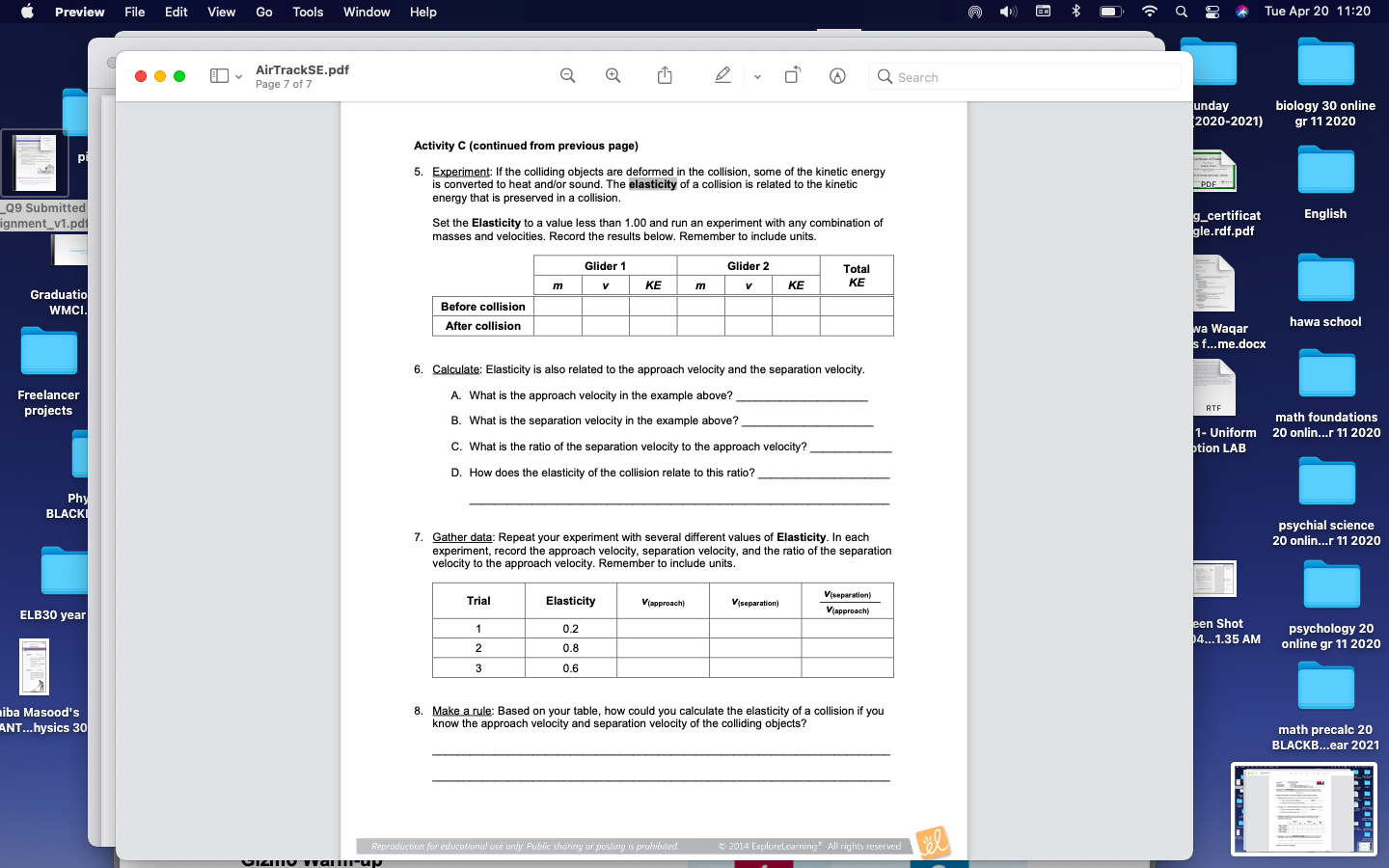Open the Bluetooth status menu
Screen dimensions: 1389x868
(1076, 12)
